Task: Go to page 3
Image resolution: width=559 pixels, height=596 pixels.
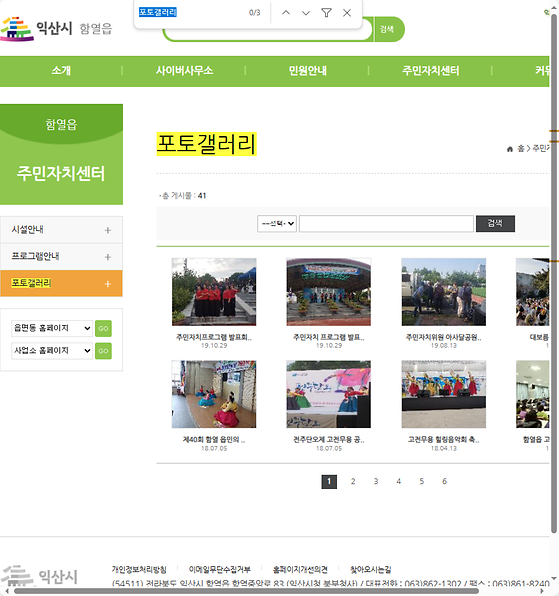Action: click(376, 482)
